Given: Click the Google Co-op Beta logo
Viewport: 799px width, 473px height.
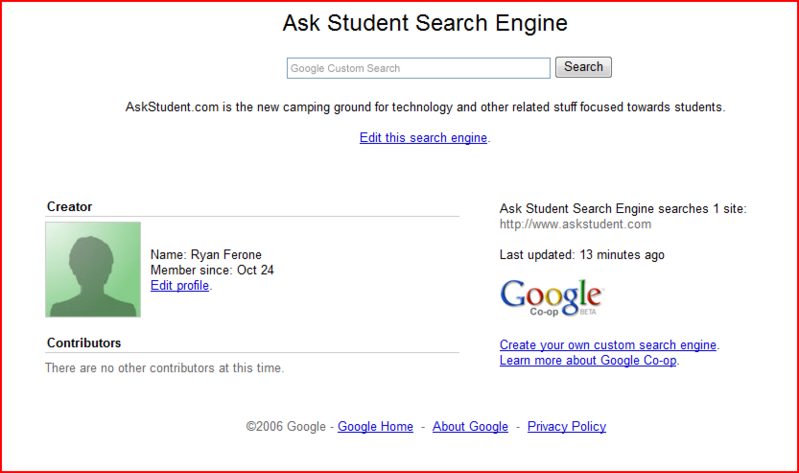Looking at the screenshot, I should [x=551, y=298].
